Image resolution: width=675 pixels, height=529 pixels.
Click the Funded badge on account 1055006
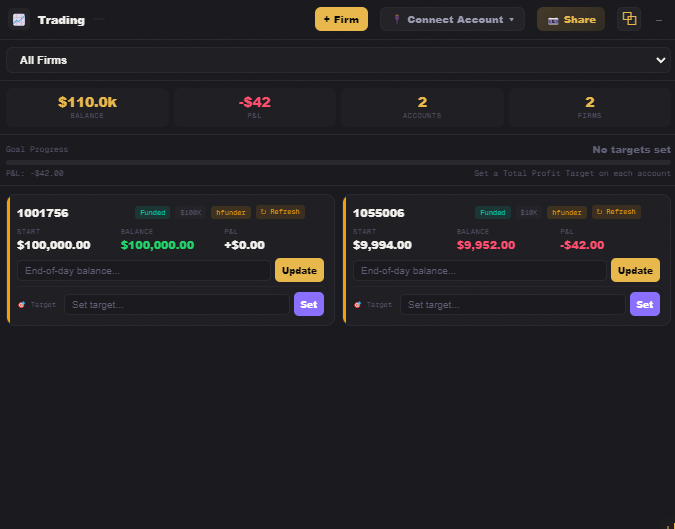coord(493,213)
